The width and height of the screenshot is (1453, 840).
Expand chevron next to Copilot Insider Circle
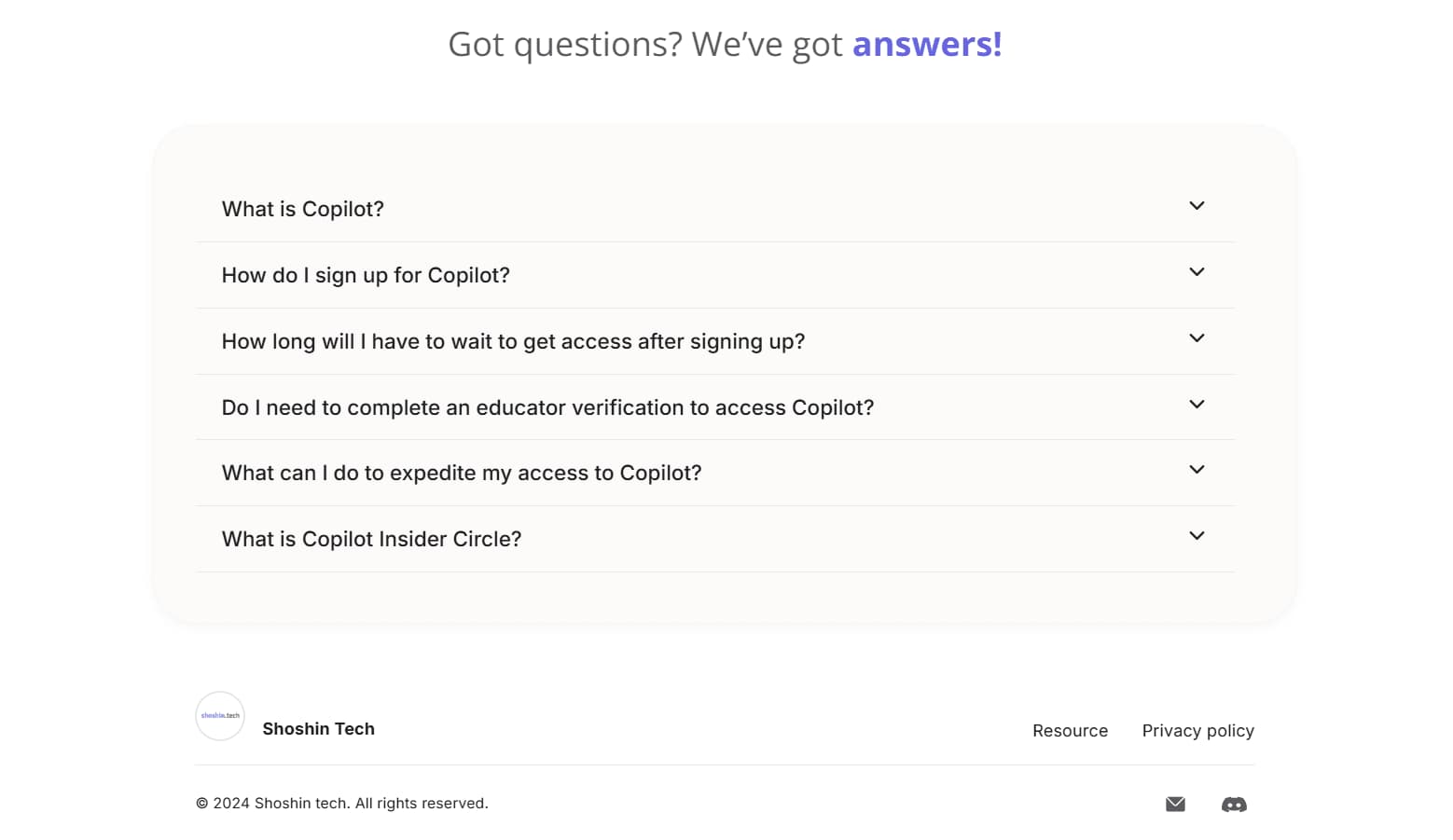(1197, 536)
